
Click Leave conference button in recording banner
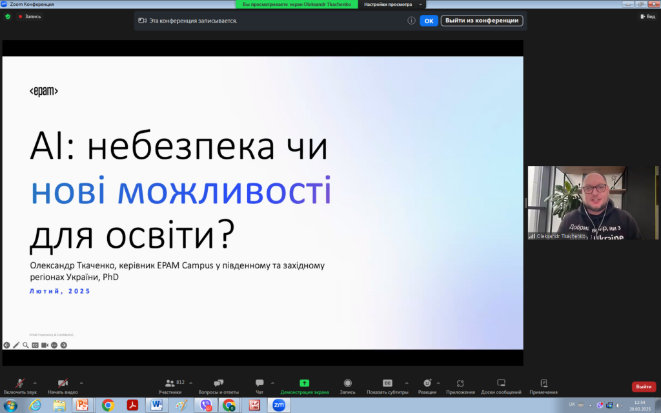tap(482, 20)
